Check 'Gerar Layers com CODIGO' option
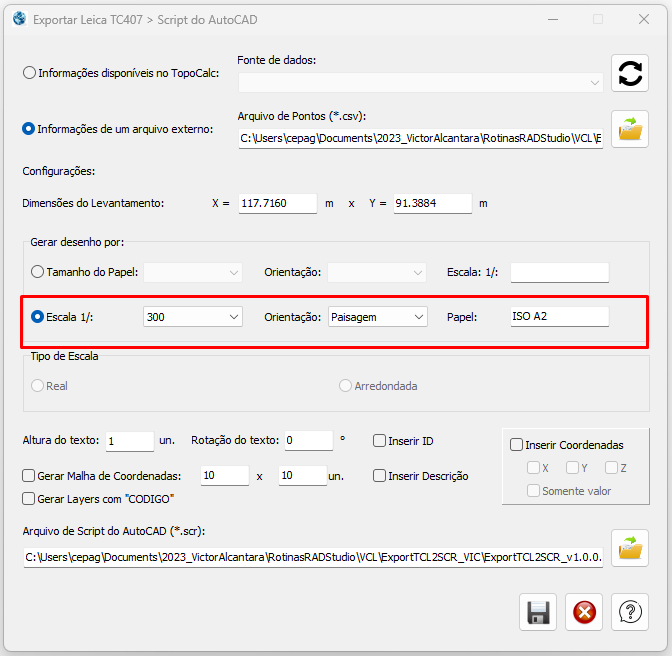Viewport: 672px width, 656px height. click(29, 498)
